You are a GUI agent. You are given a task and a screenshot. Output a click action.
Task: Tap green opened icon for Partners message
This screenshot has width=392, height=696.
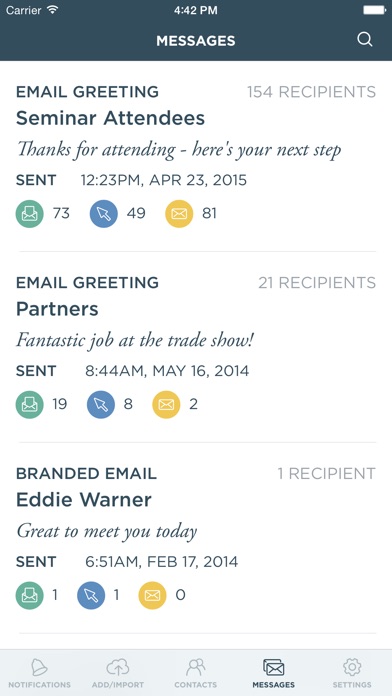[30, 405]
